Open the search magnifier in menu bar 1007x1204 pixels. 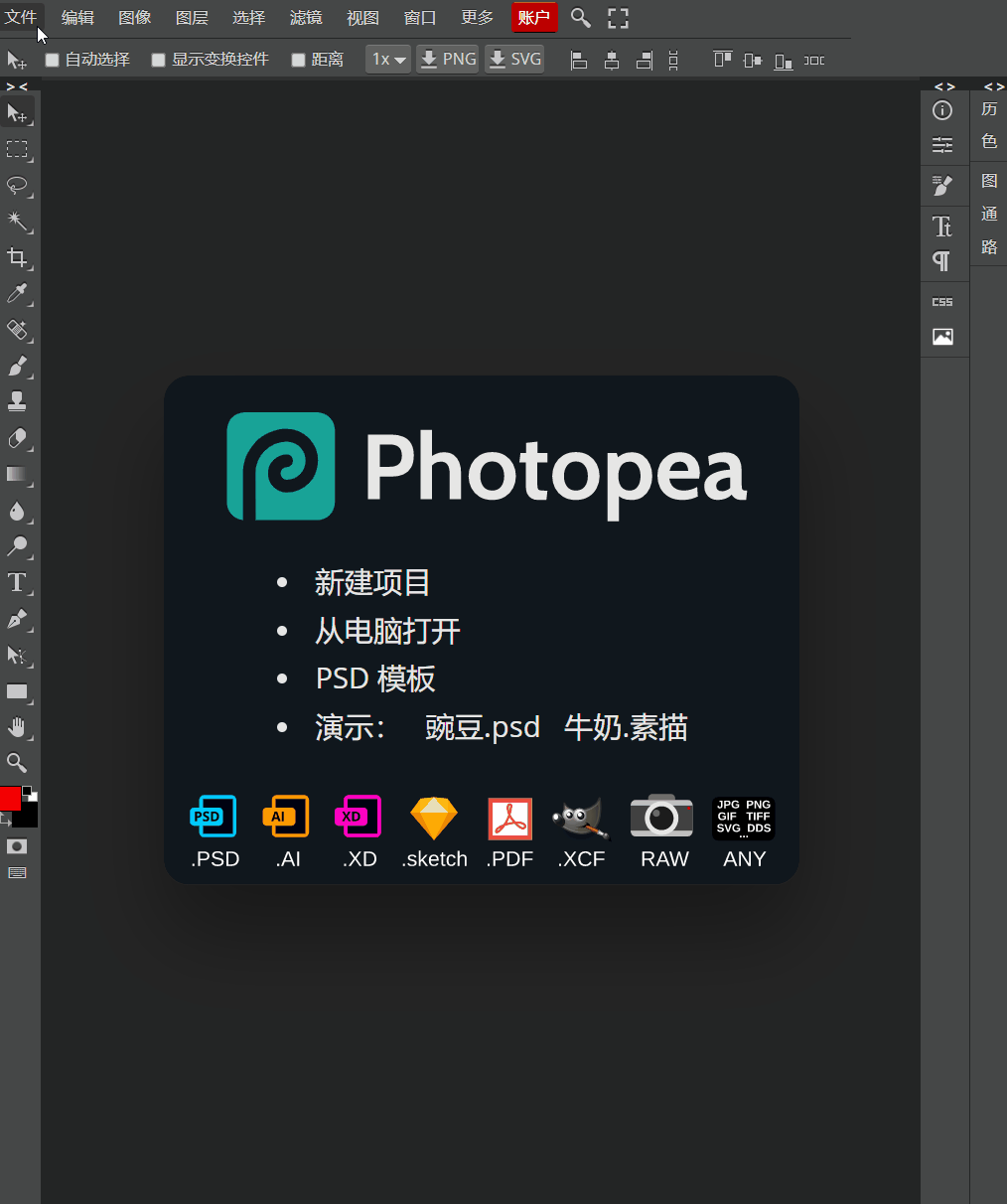581,18
